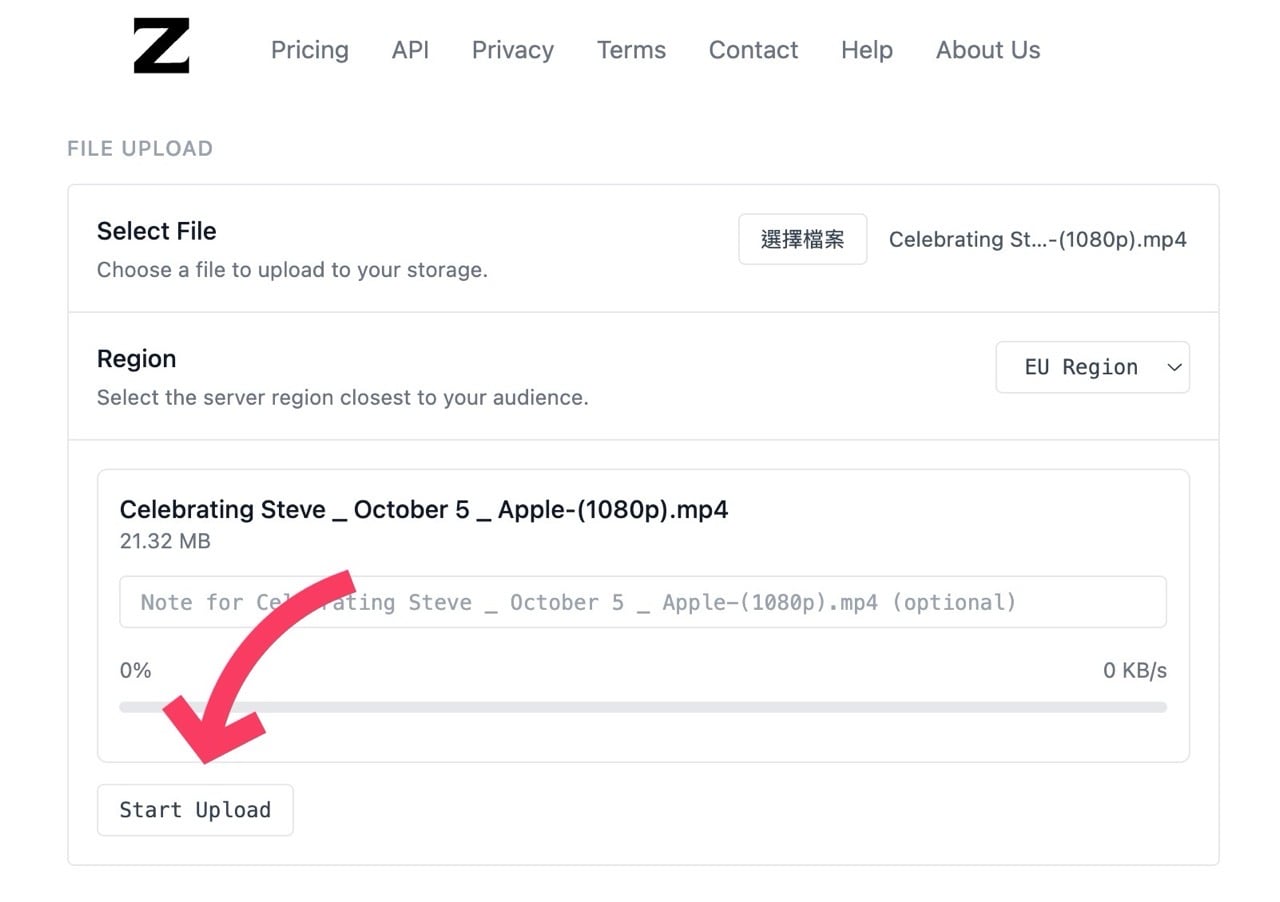Click the 0 KB/s upload speed label
The width and height of the screenshot is (1280, 902).
pos(1134,670)
